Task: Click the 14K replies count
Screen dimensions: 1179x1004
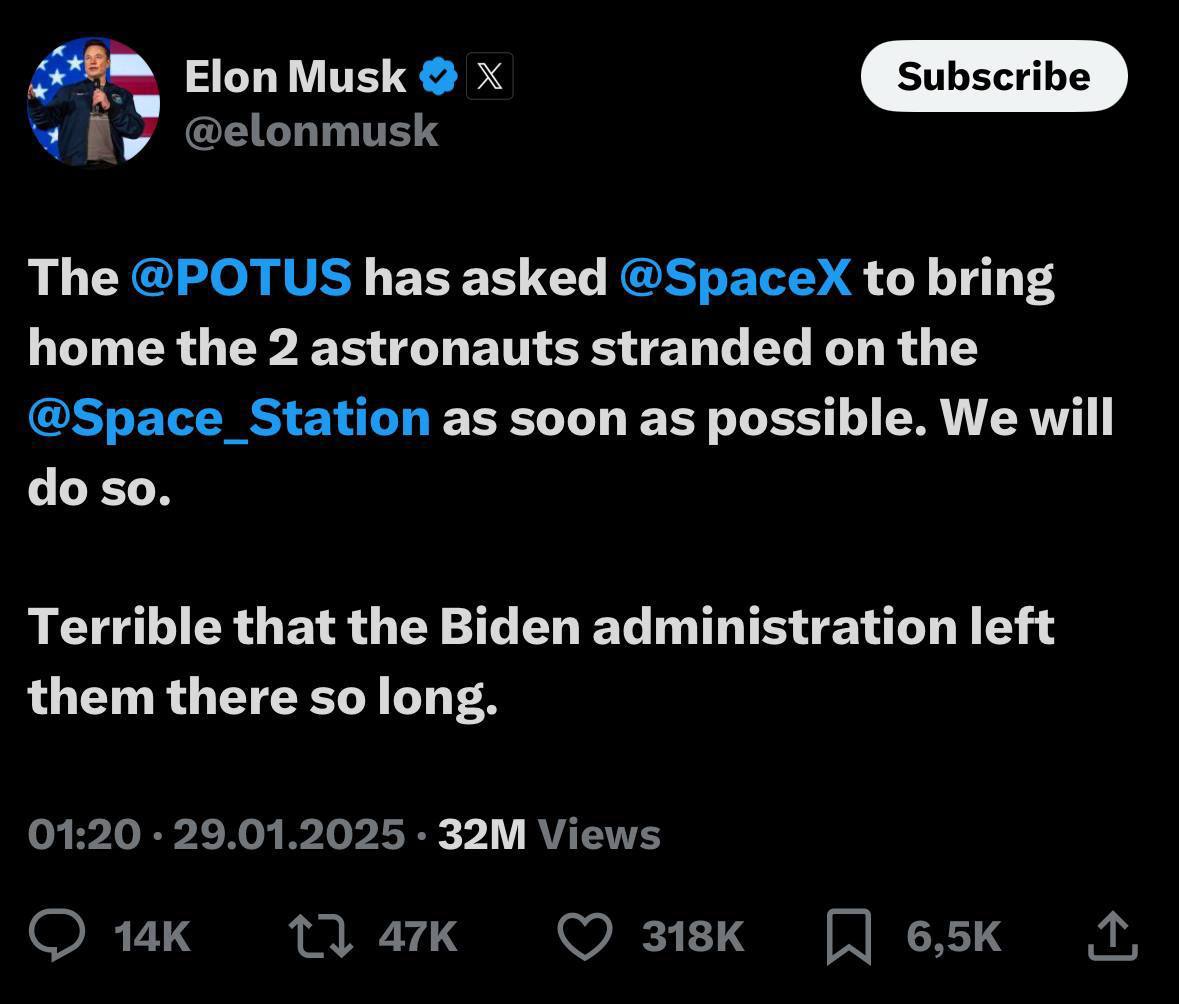Action: pyautogui.click(x=152, y=937)
